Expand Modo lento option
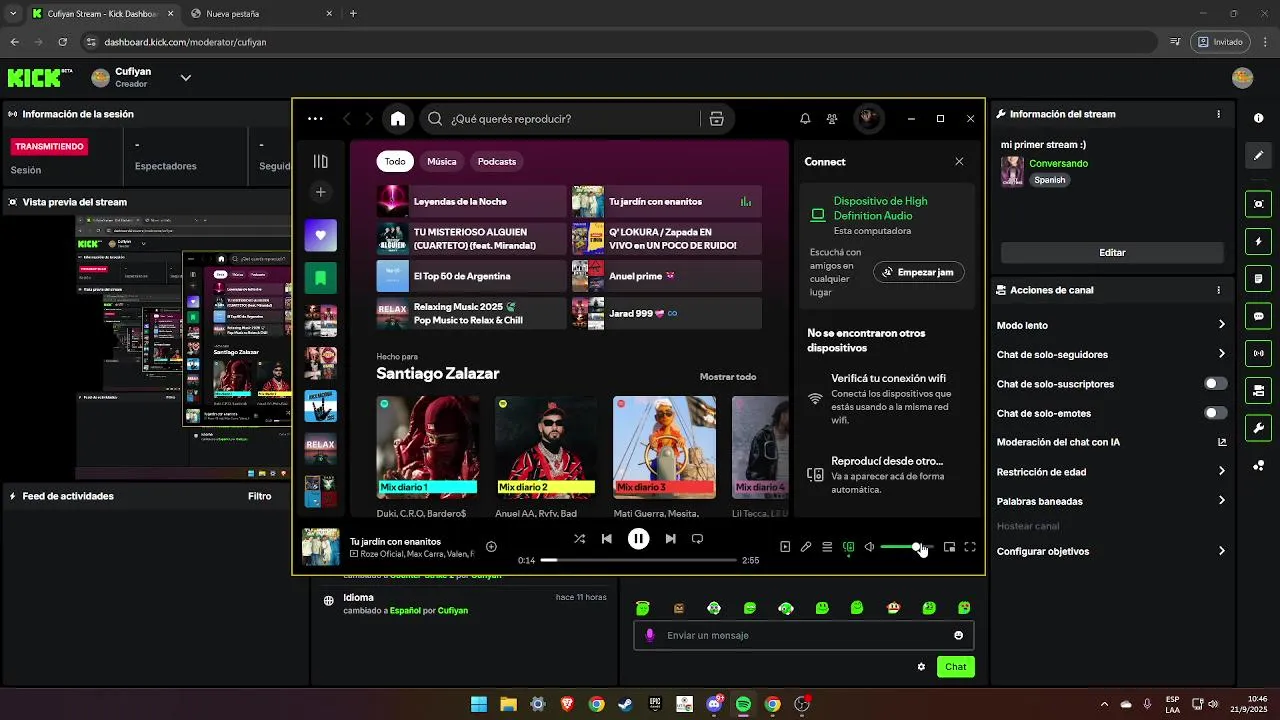The image size is (1280, 720). (x=1221, y=324)
